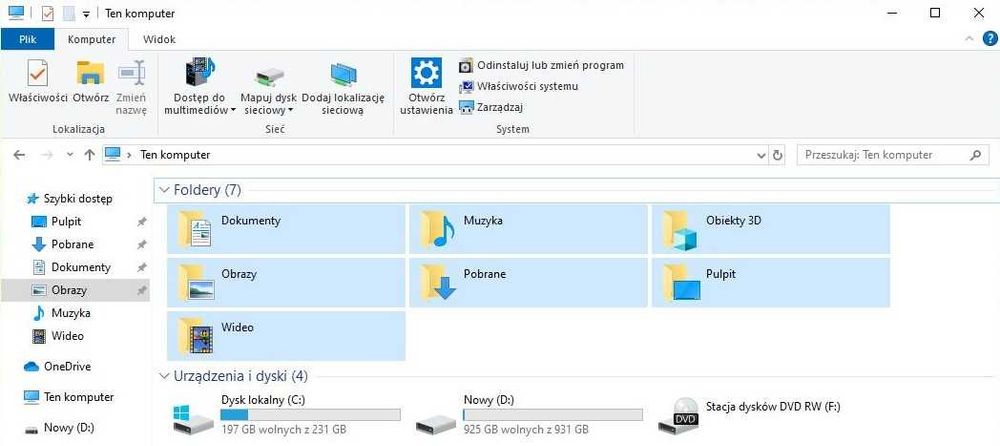Open Customize Quick Access Toolbar dropdown arrow

[86, 13]
